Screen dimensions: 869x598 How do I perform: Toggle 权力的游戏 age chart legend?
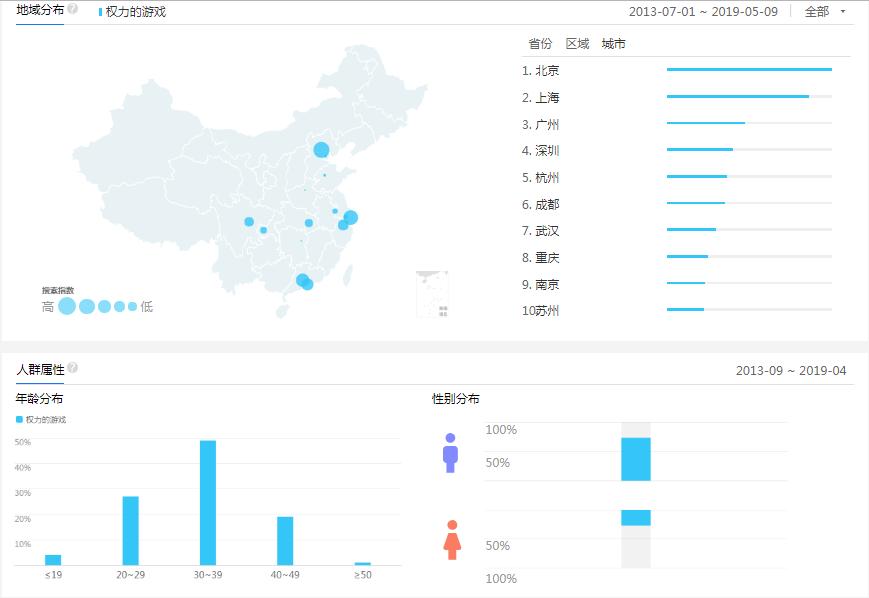[x=41, y=420]
